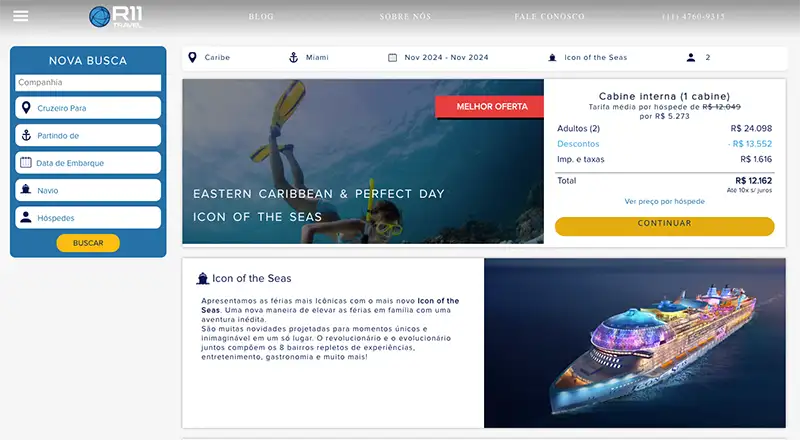This screenshot has width=800, height=440.
Task: Open the Fale Conosco menu item
Action: pyautogui.click(x=548, y=17)
